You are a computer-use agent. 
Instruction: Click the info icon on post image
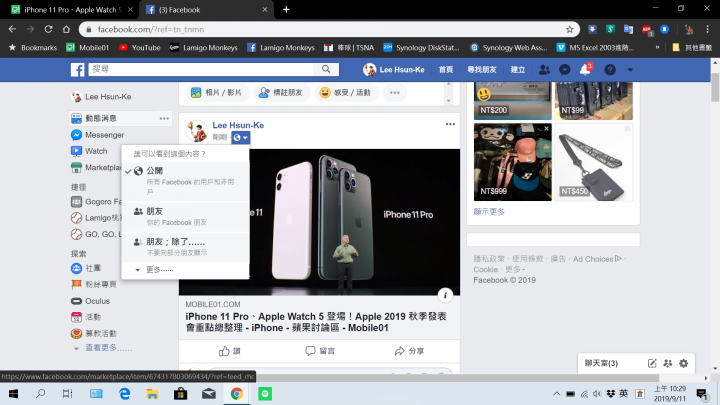click(x=445, y=295)
